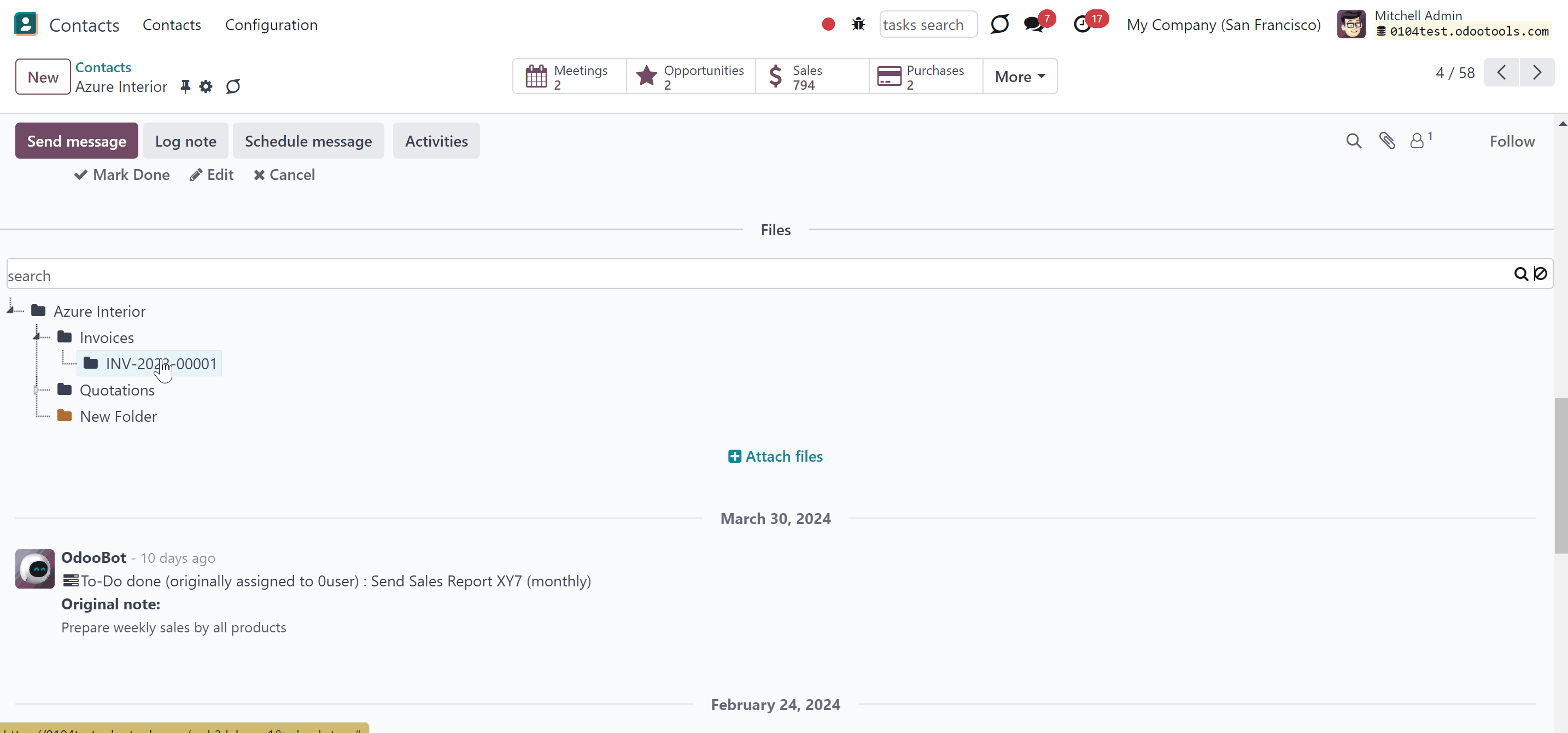Click the Mitchell Admin user name

[1418, 15]
